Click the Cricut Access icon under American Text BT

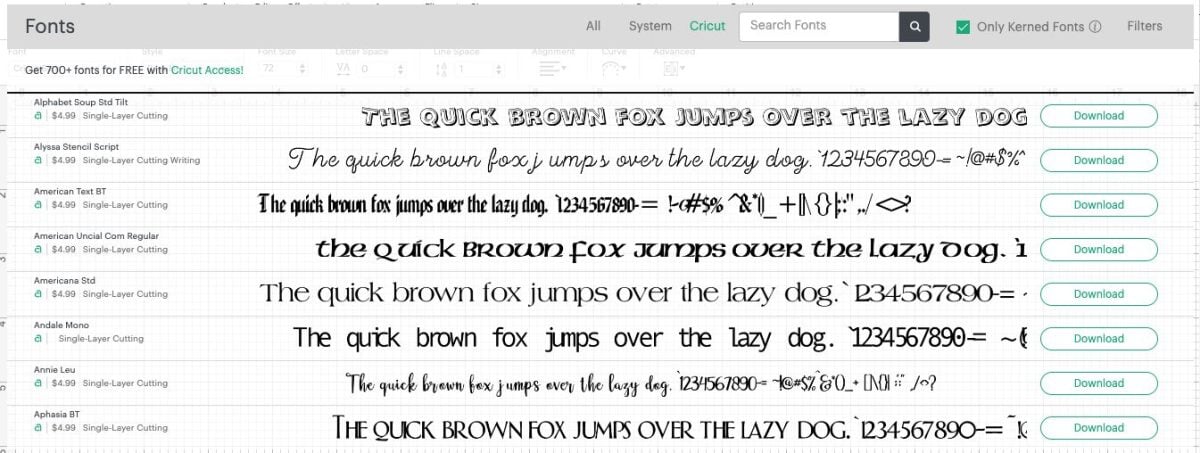(38, 205)
